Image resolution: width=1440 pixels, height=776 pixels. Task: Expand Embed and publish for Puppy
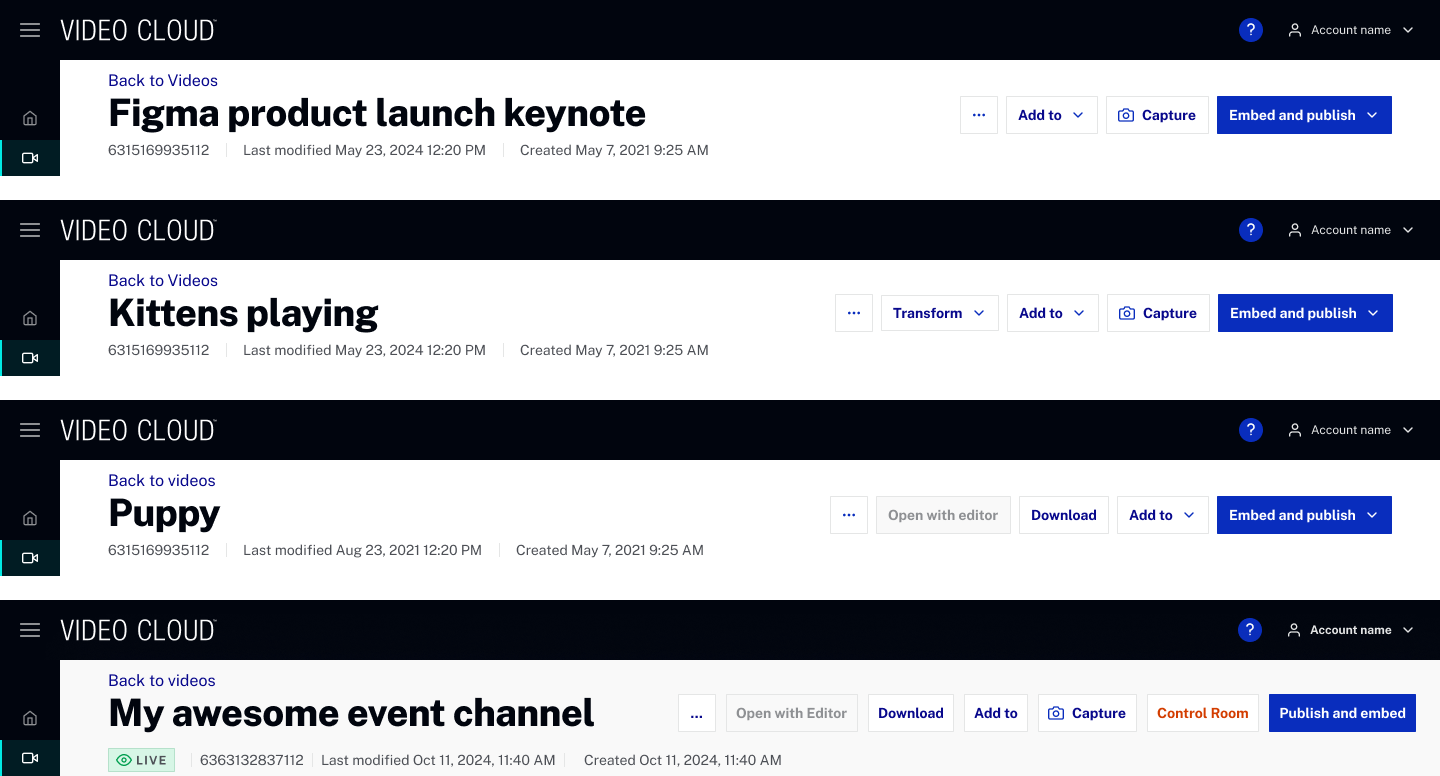pyautogui.click(x=1304, y=515)
